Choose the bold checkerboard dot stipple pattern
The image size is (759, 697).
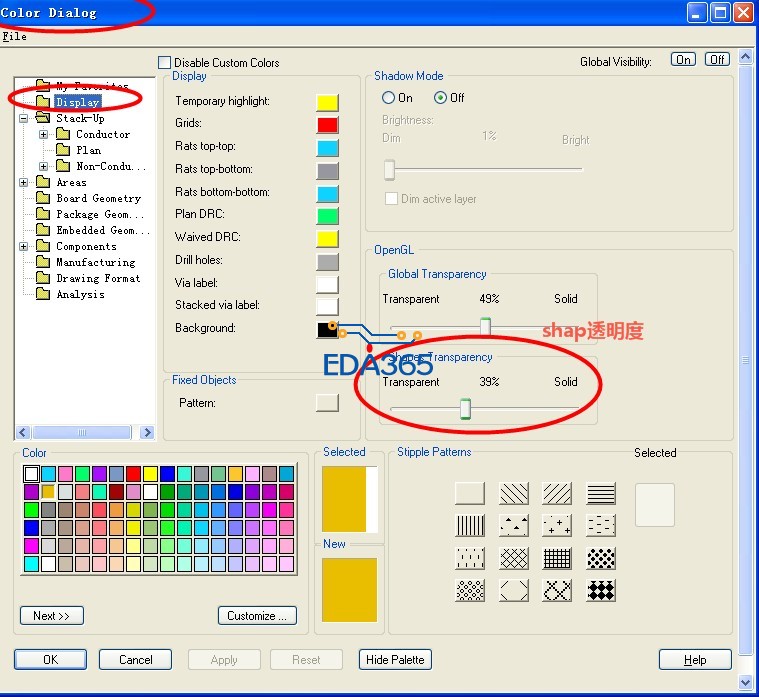pyautogui.click(x=601, y=558)
